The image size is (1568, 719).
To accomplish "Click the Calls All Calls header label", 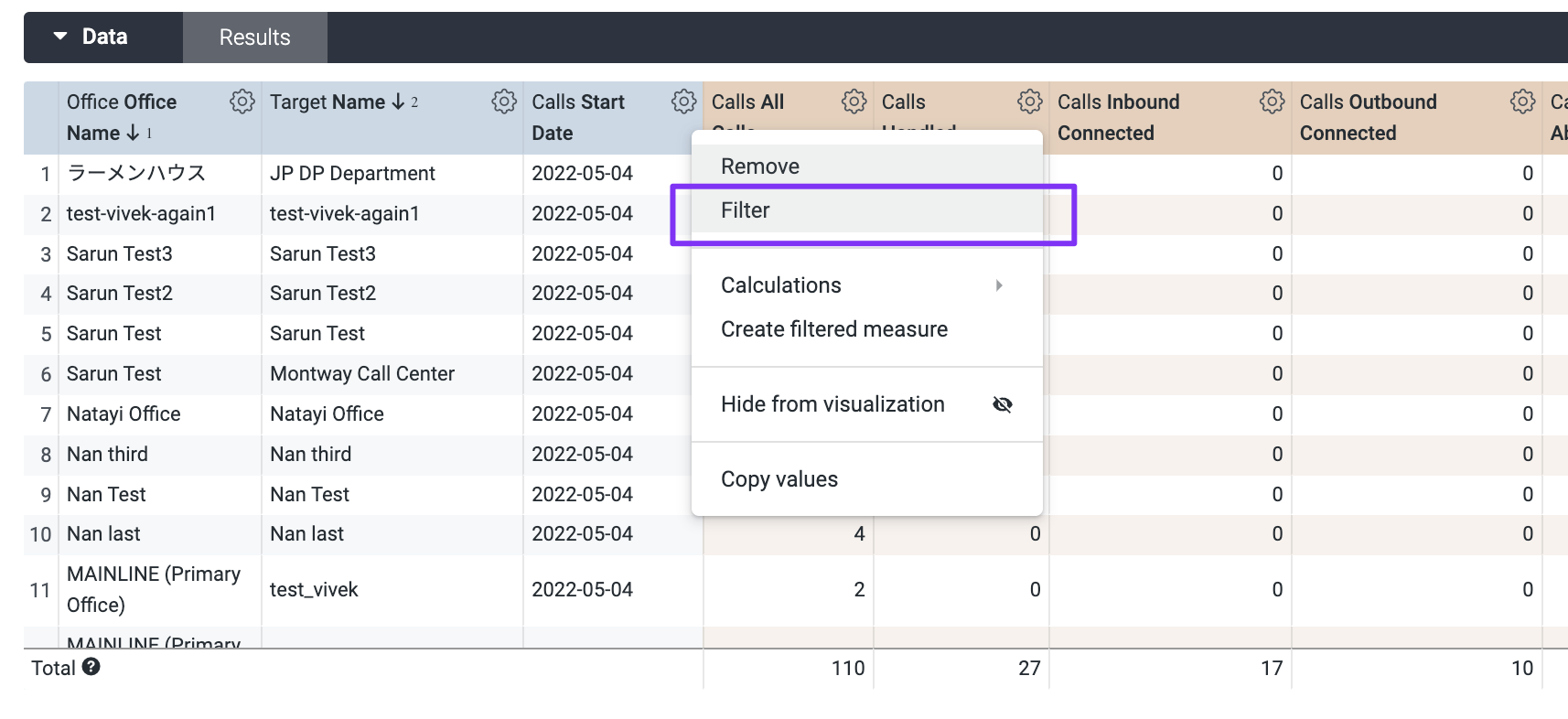I will coord(747,102).
